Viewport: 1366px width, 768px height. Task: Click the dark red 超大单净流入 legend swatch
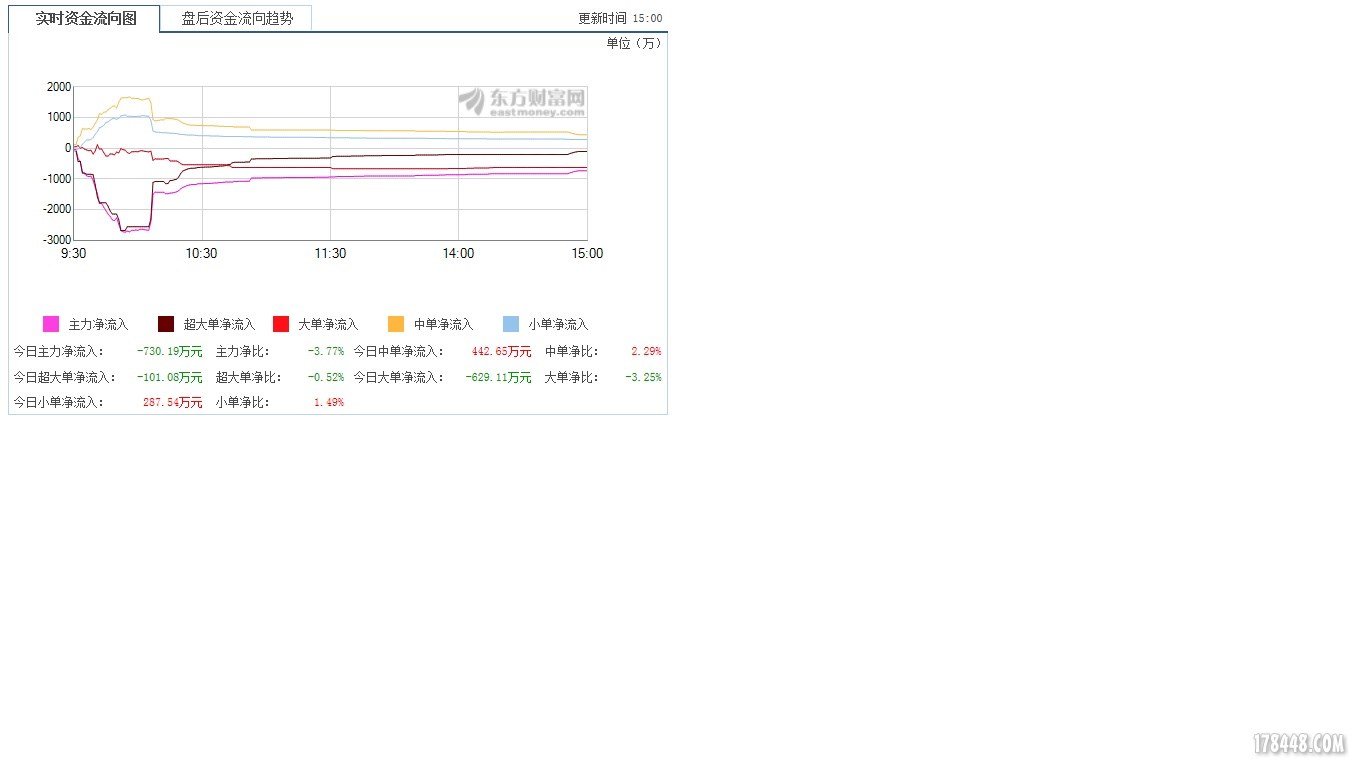tap(166, 324)
